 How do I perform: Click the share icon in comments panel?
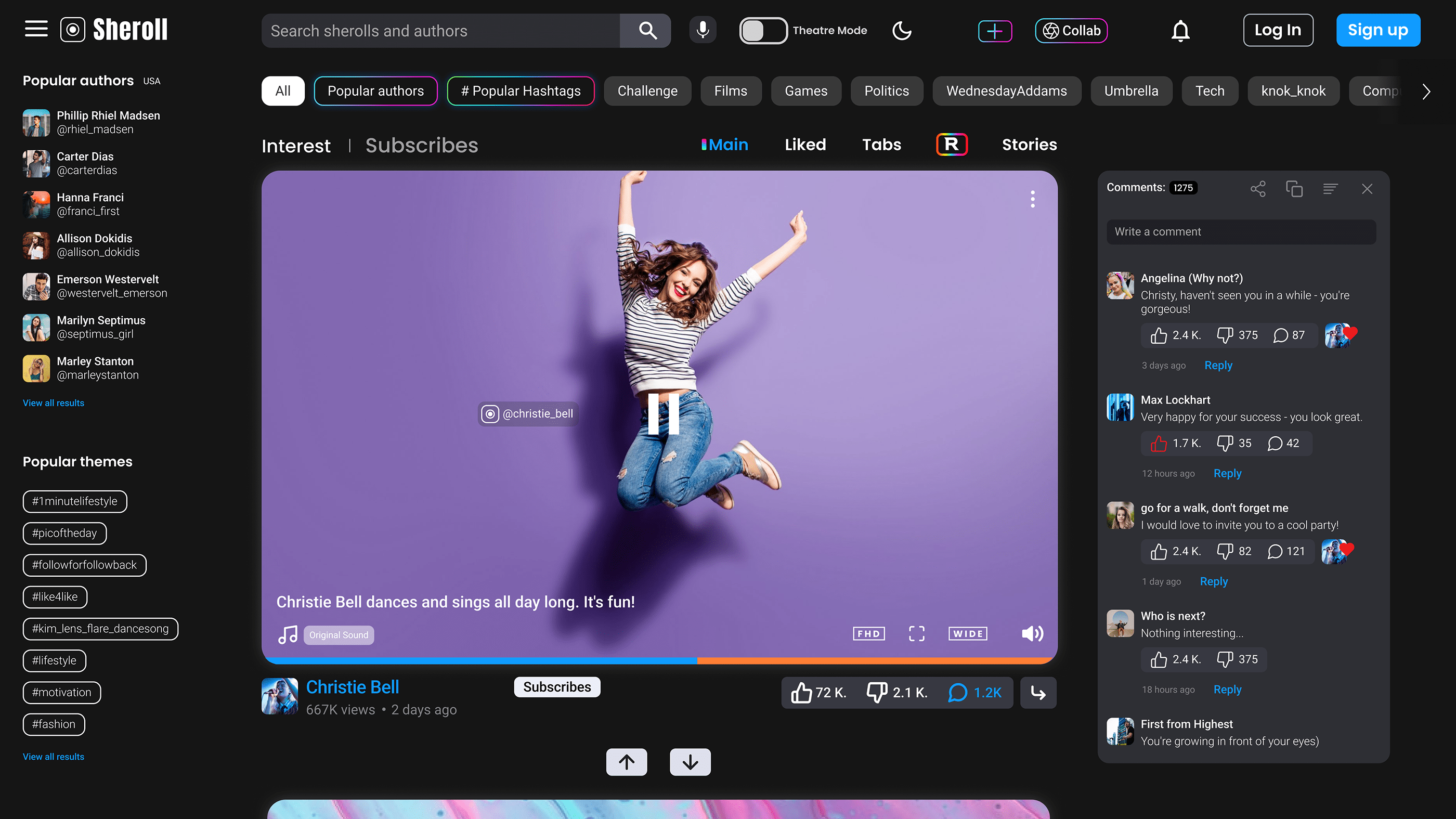(x=1257, y=189)
